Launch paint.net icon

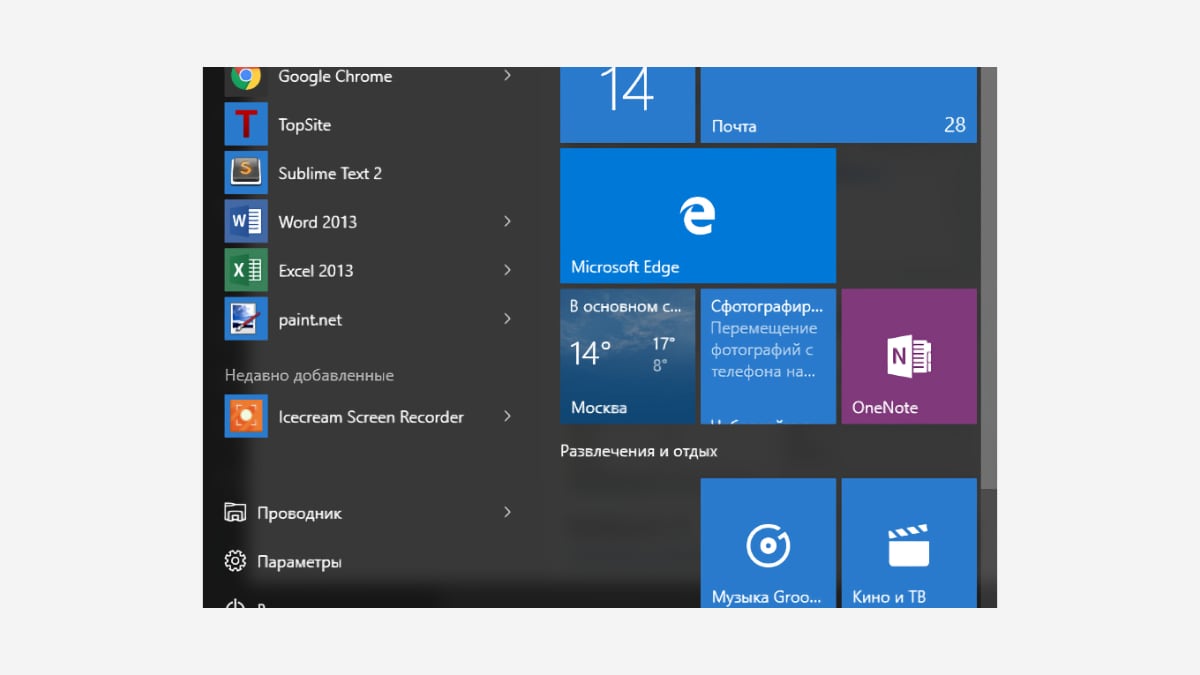click(246, 319)
